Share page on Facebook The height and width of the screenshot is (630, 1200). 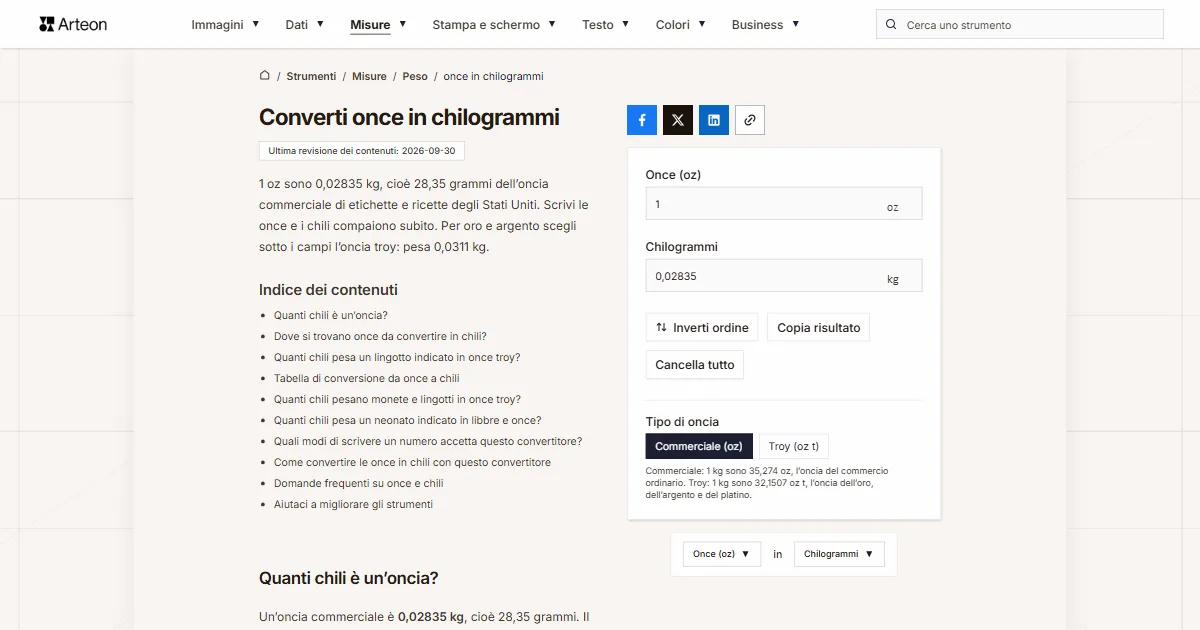click(642, 120)
